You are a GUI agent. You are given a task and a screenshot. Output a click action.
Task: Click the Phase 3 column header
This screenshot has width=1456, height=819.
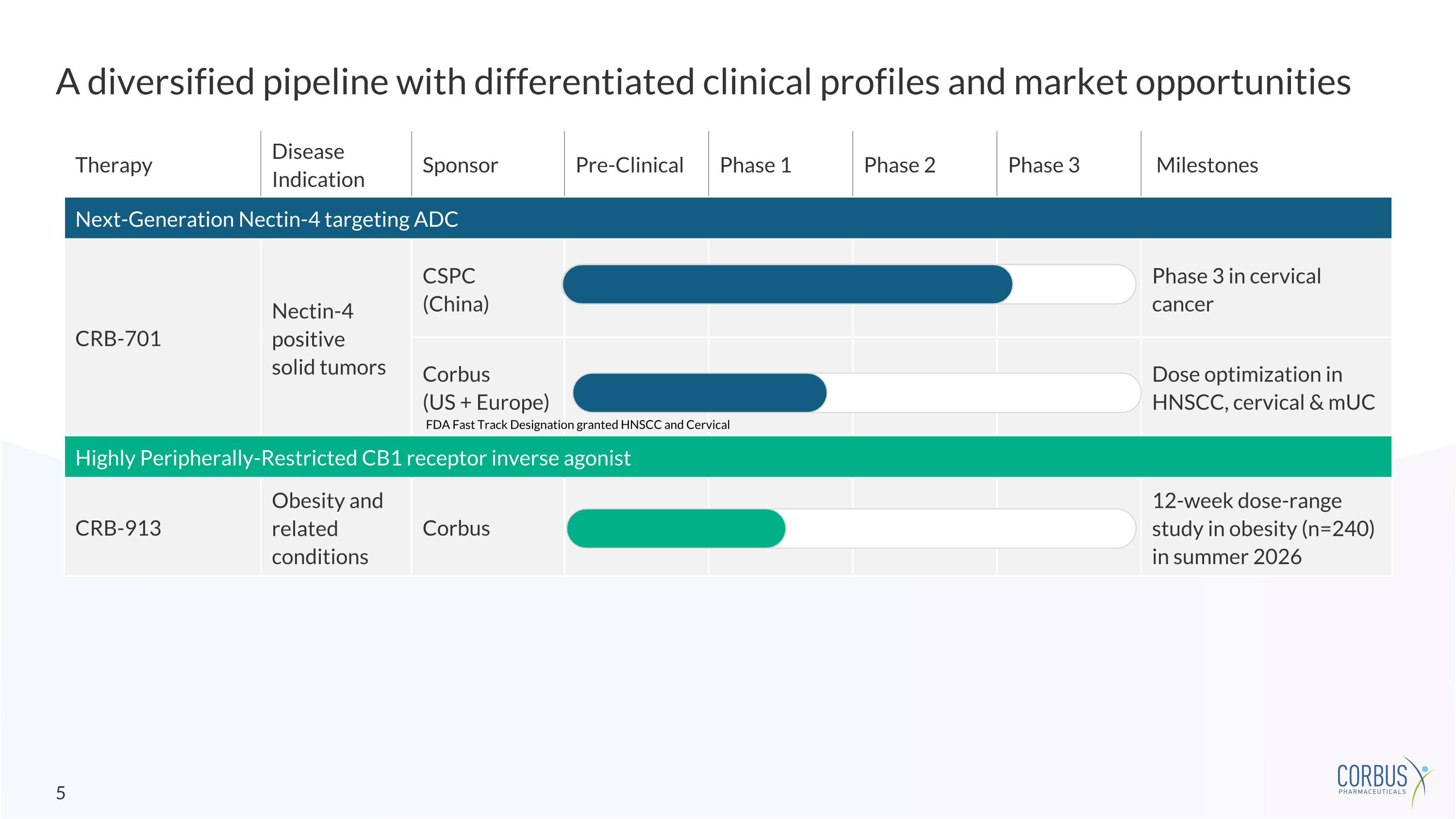point(1043,165)
